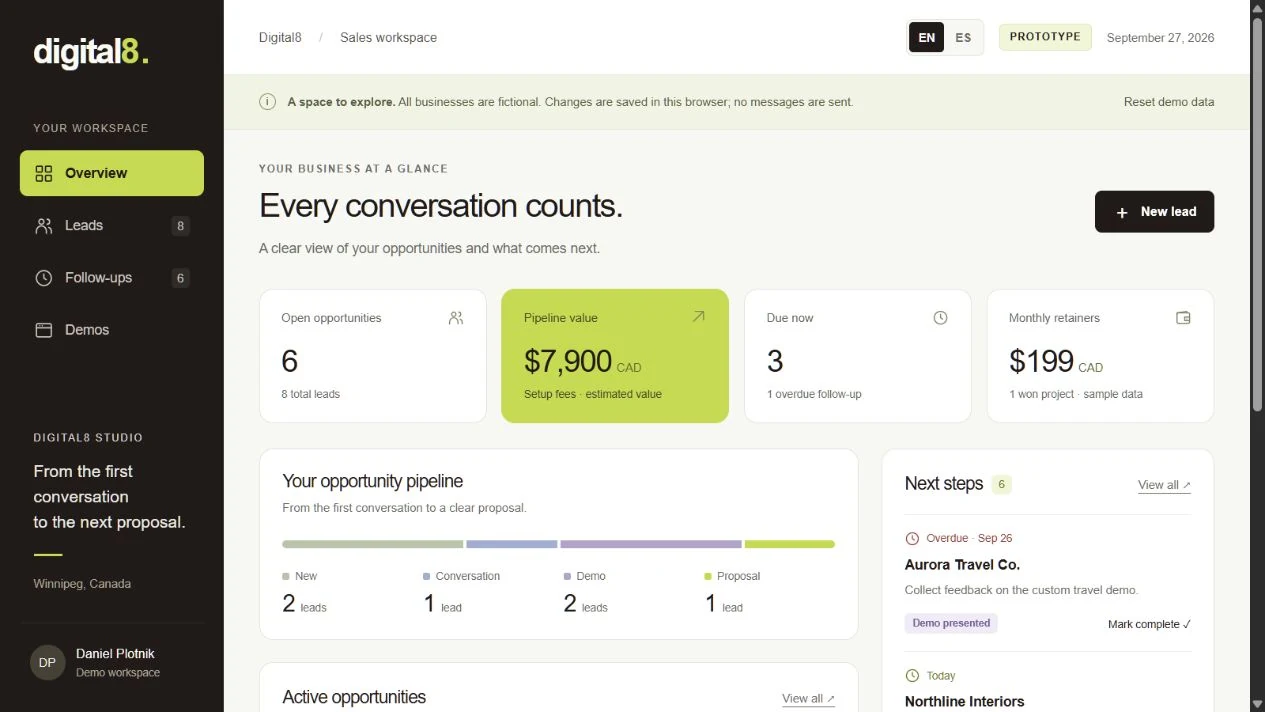This screenshot has height=712, width=1265.
Task: Click the Follow-ups clock icon in sidebar
Action: click(44, 278)
